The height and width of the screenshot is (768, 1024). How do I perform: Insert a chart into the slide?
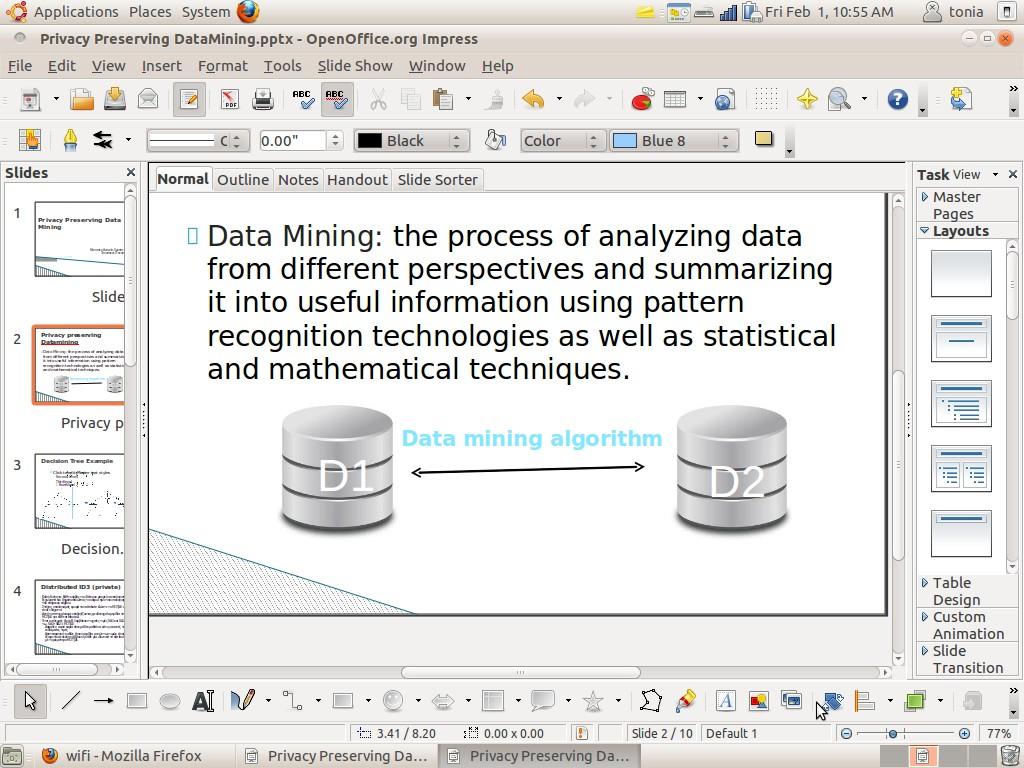[x=643, y=99]
